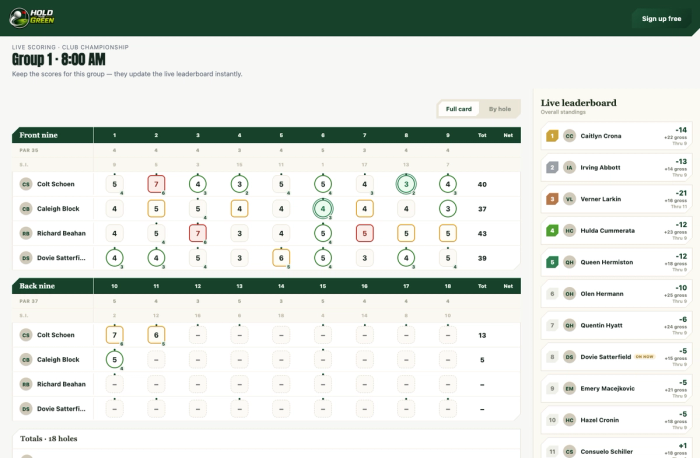
Task: Select Richard Beahan's empty hole 10 cell
Action: (114, 384)
